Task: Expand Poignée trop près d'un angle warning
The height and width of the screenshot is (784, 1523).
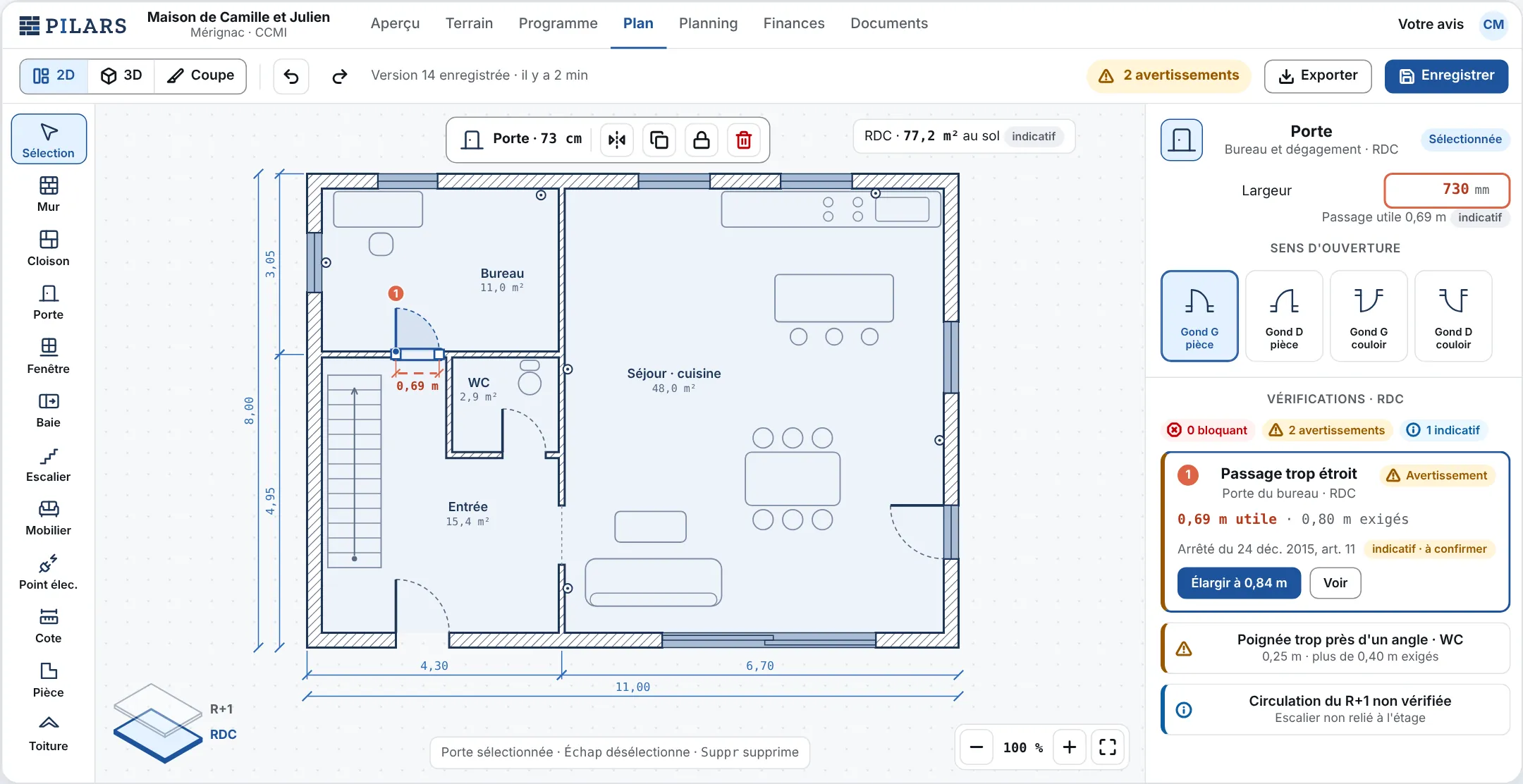Action: [1335, 648]
